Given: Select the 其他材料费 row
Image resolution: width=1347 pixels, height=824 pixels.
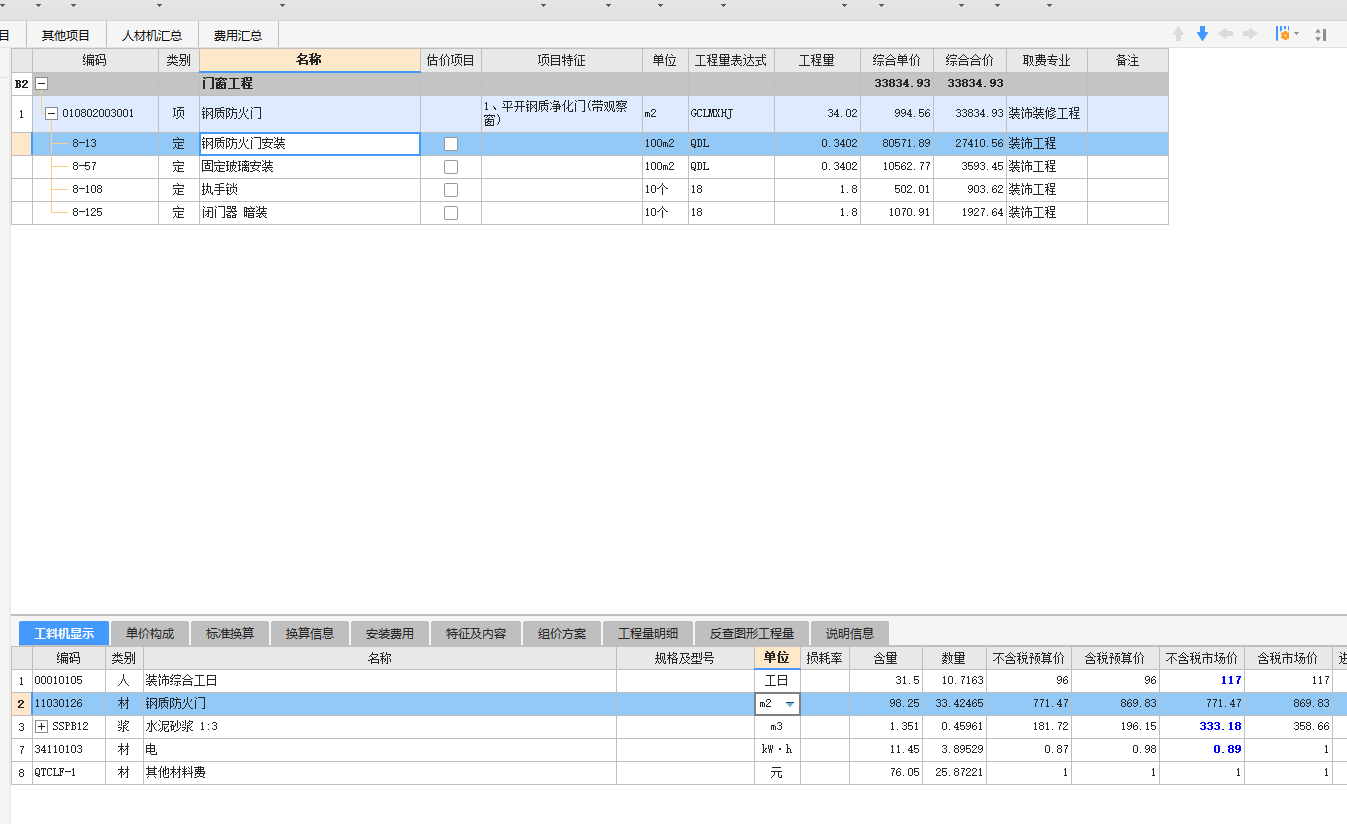Looking at the screenshot, I should [678, 773].
